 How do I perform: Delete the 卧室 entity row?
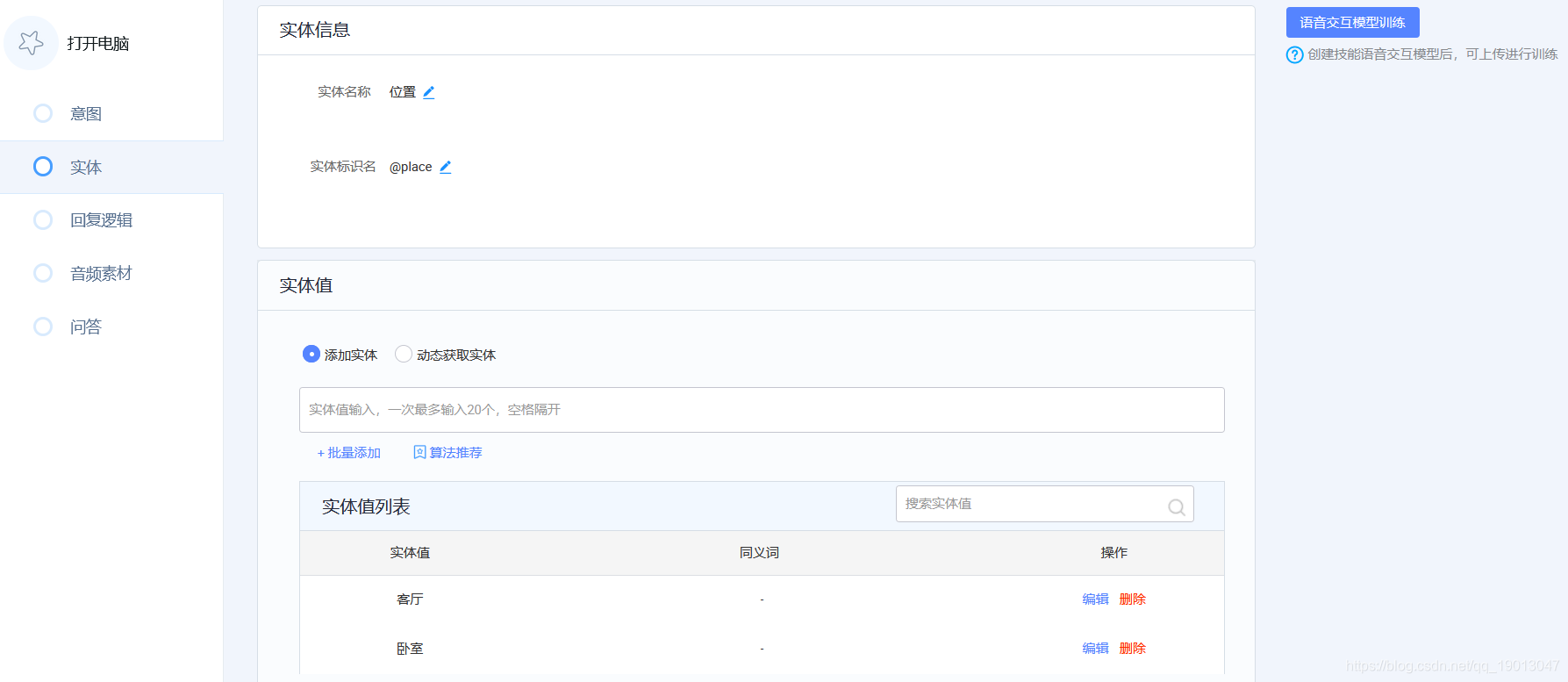point(1133,649)
